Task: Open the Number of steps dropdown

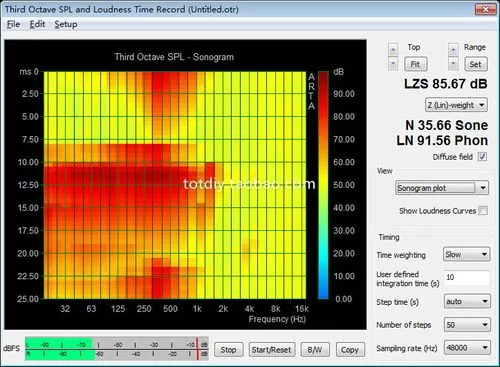Action: click(x=467, y=325)
